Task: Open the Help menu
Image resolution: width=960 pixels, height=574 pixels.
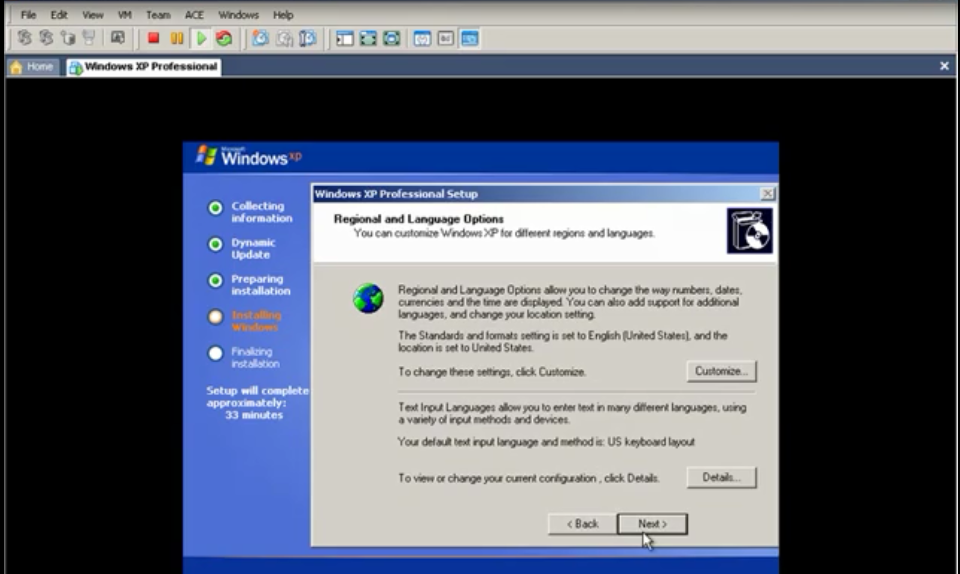Action: coord(283,15)
